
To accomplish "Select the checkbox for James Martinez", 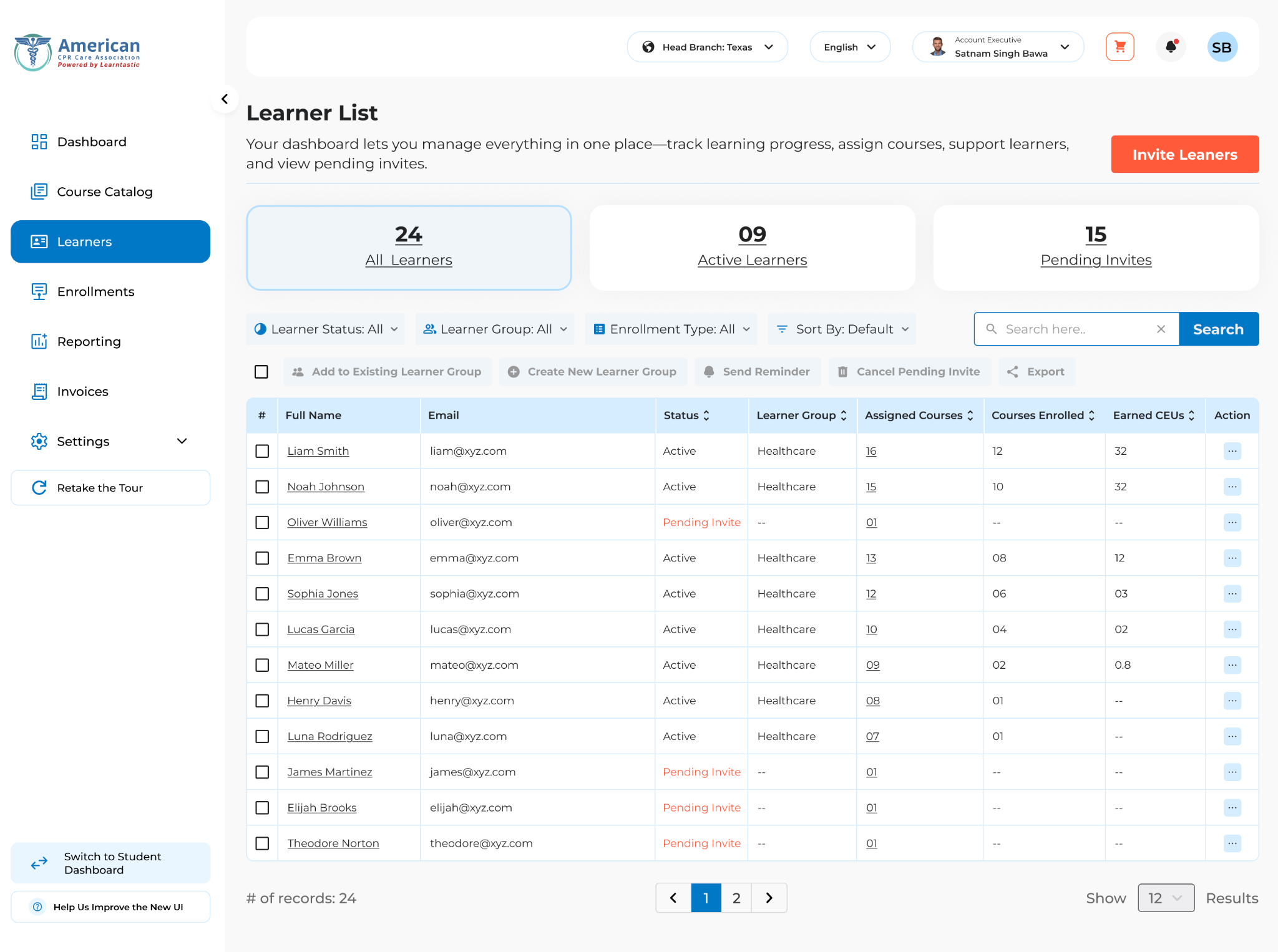I will pyautogui.click(x=262, y=772).
